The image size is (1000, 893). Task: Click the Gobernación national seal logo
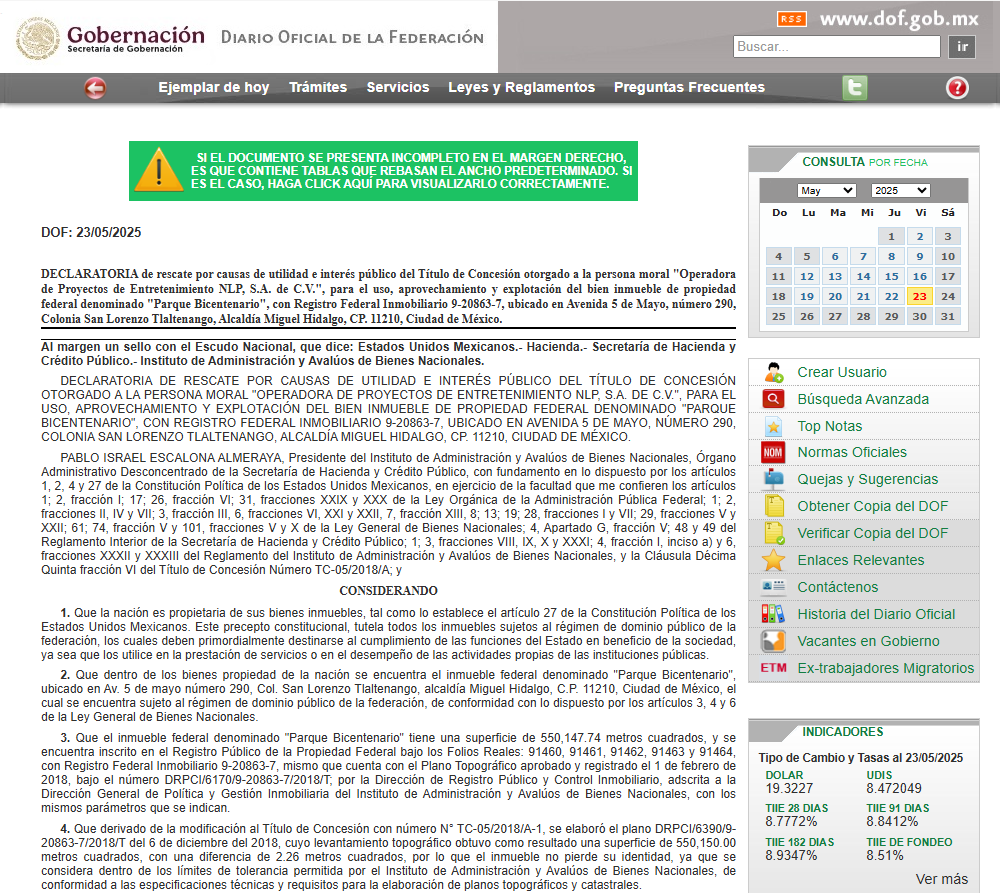click(x=38, y=38)
